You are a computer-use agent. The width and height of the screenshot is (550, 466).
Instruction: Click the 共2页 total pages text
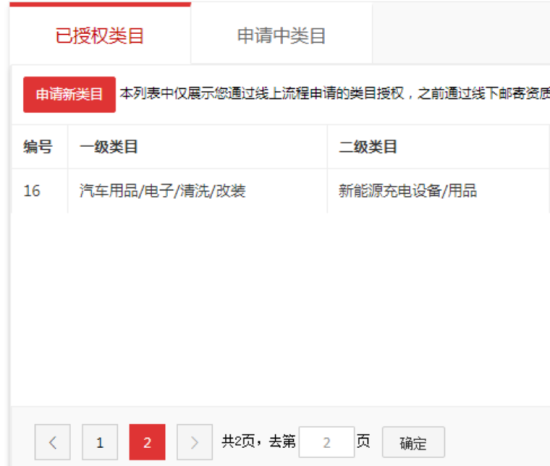click(x=238, y=441)
